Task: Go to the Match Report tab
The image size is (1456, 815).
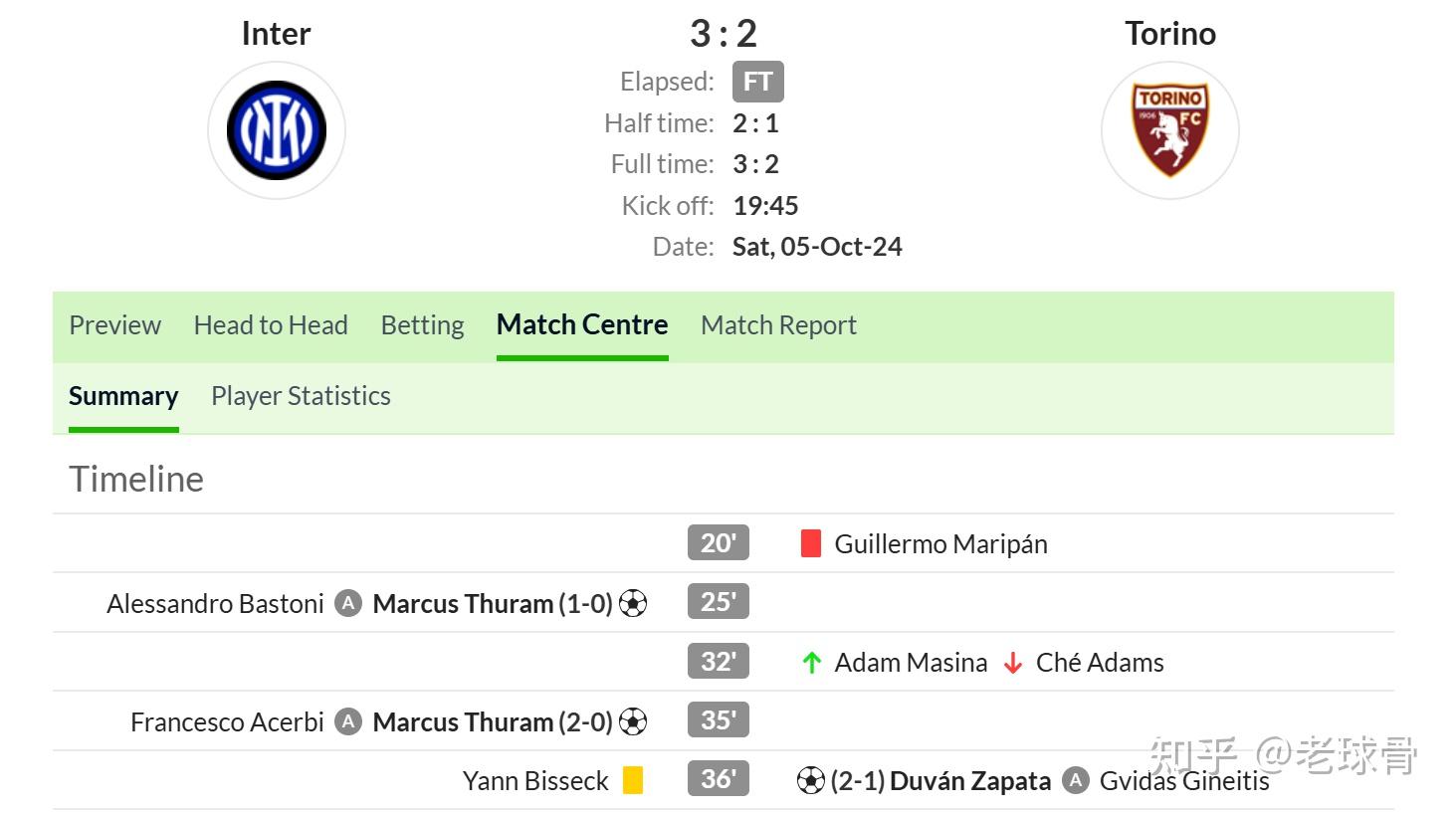Action: click(778, 325)
